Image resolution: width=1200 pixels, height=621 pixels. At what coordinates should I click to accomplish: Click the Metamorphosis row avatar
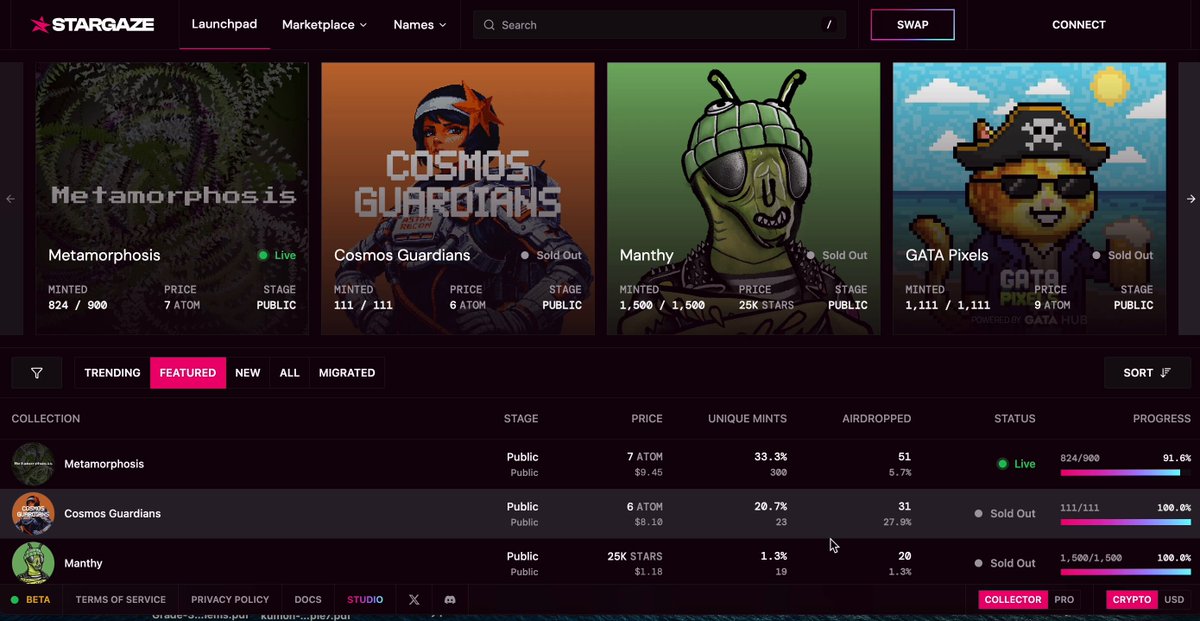33,464
